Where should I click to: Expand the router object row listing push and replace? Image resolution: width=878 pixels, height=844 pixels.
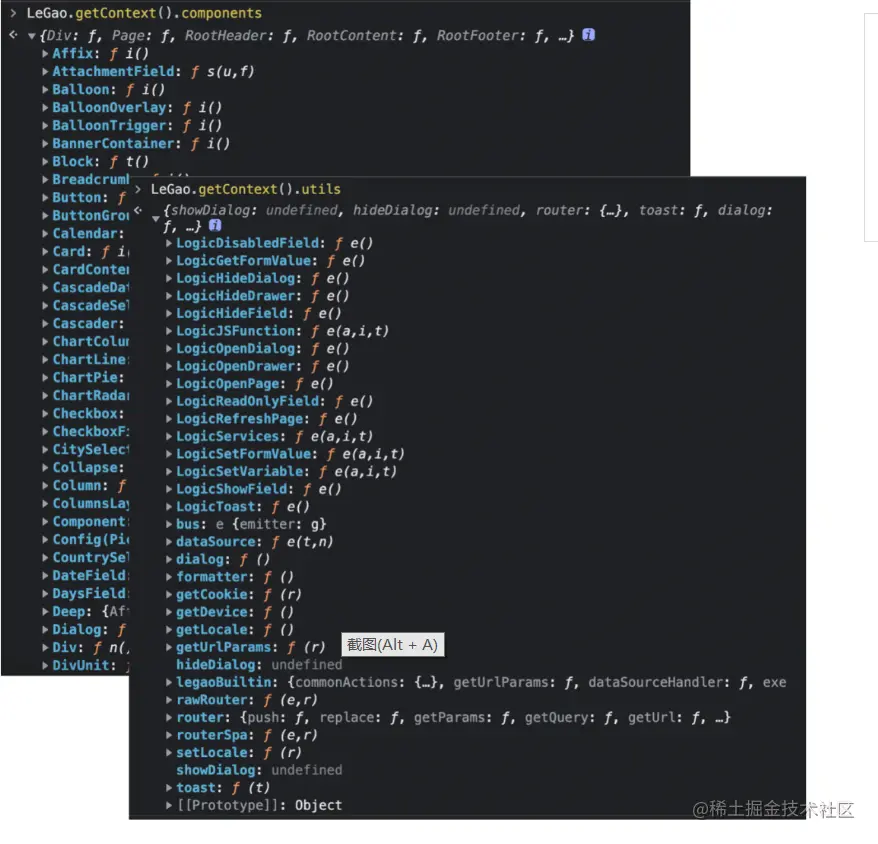point(169,717)
